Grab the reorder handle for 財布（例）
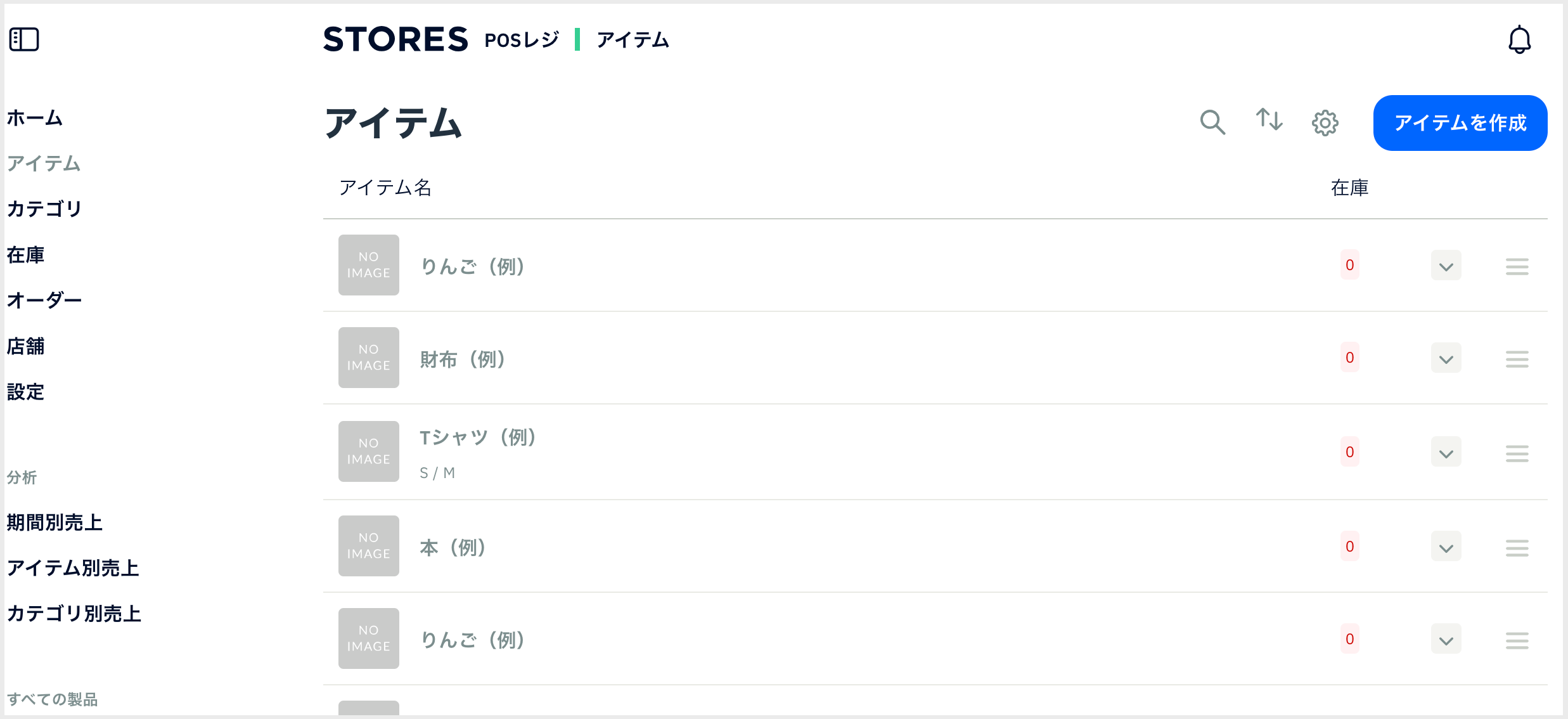The image size is (1568, 719). (1517, 359)
